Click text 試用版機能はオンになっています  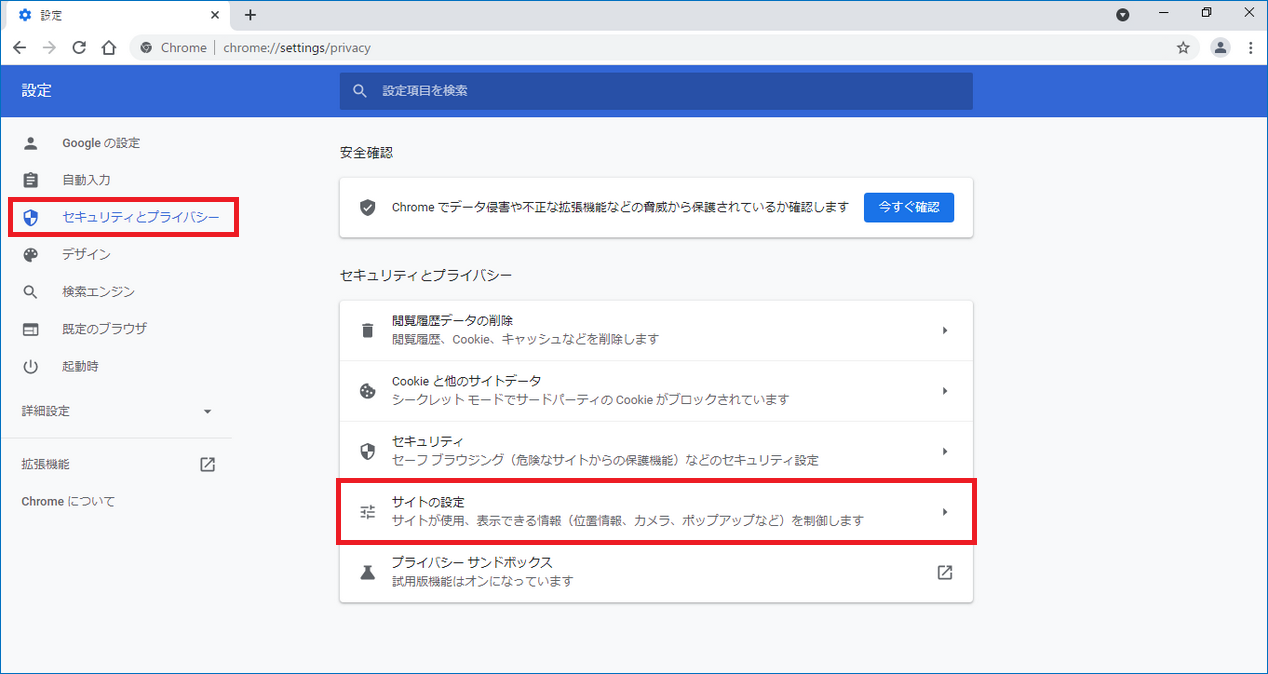click(x=482, y=581)
